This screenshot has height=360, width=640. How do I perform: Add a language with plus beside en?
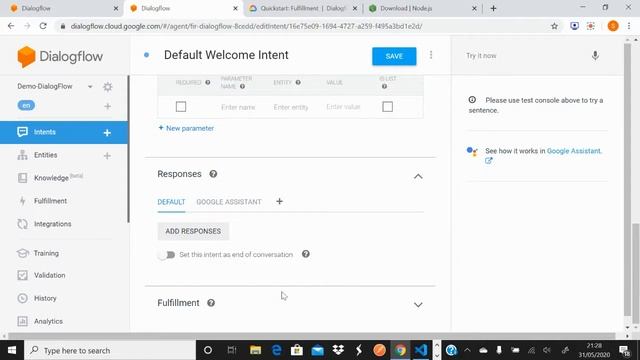point(107,106)
